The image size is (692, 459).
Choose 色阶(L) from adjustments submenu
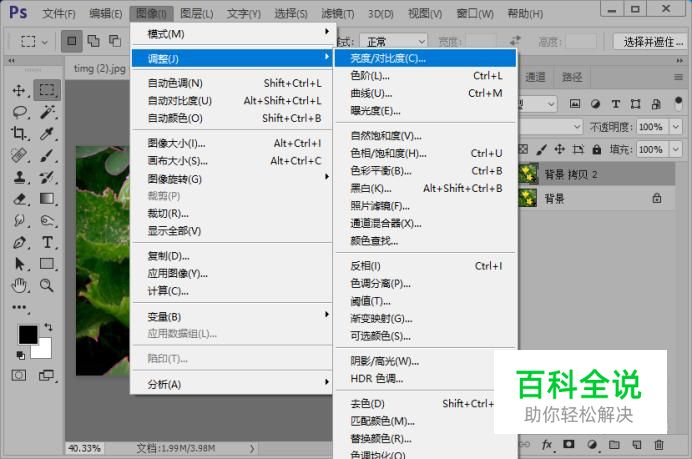tap(425, 76)
